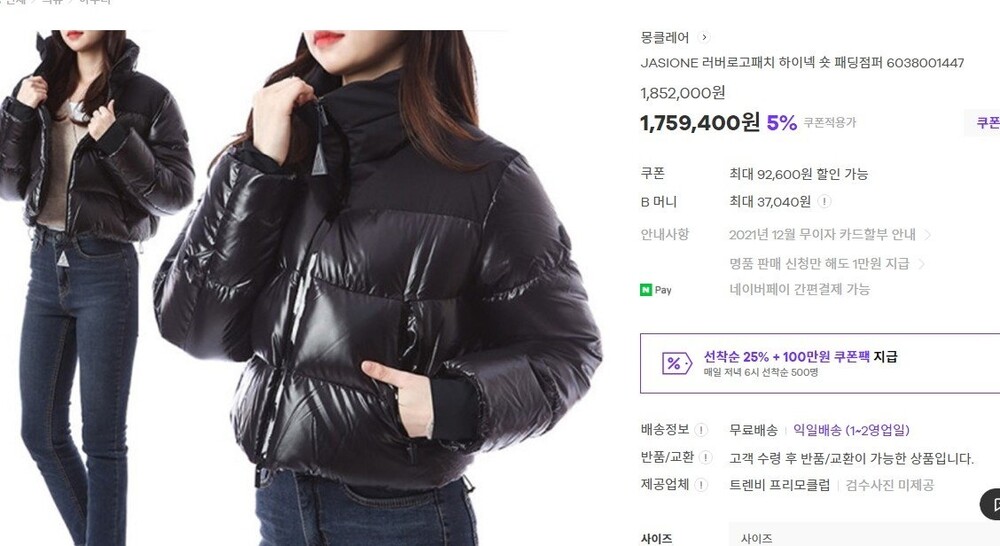
Task: Click the main jacket product image
Action: tap(376, 288)
